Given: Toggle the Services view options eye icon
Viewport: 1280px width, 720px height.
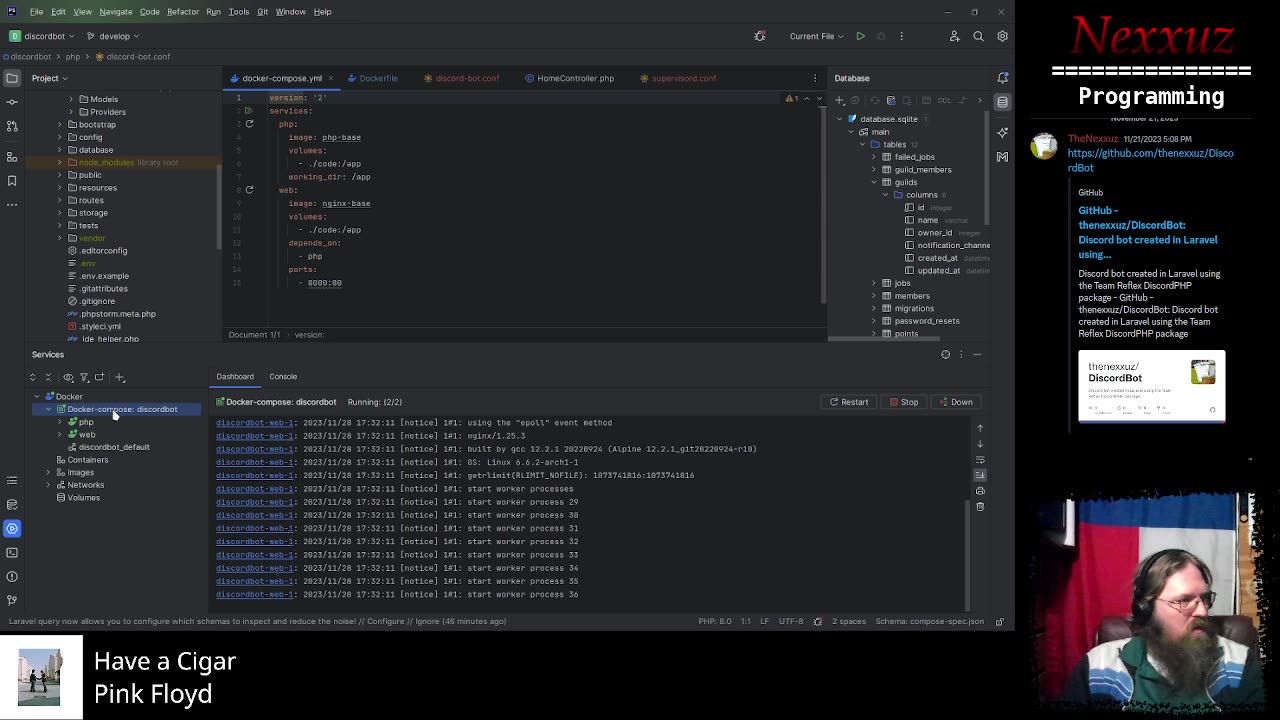Looking at the screenshot, I should point(68,377).
